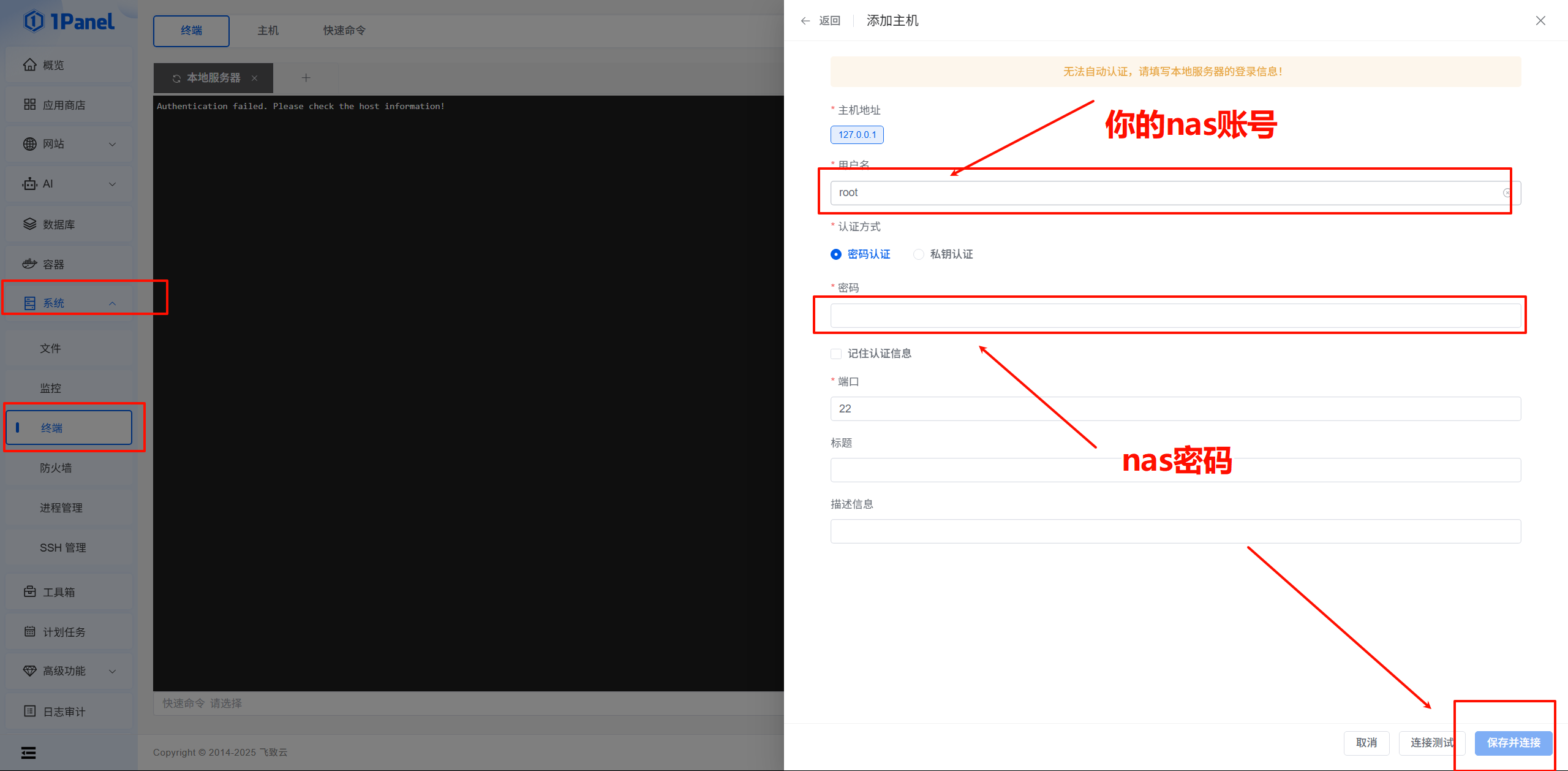Viewport: 1568px width, 771px height.
Task: Expand the 高级功能 menu chevron
Action: (112, 671)
